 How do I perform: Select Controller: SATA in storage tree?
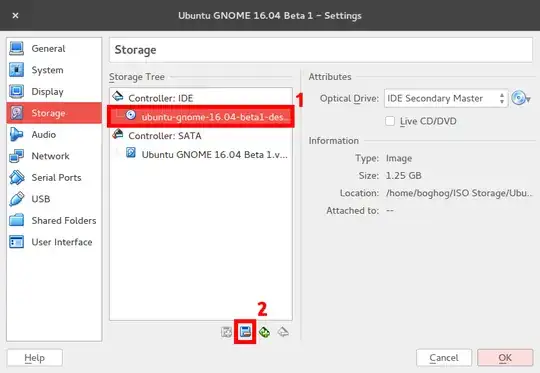tap(201, 136)
